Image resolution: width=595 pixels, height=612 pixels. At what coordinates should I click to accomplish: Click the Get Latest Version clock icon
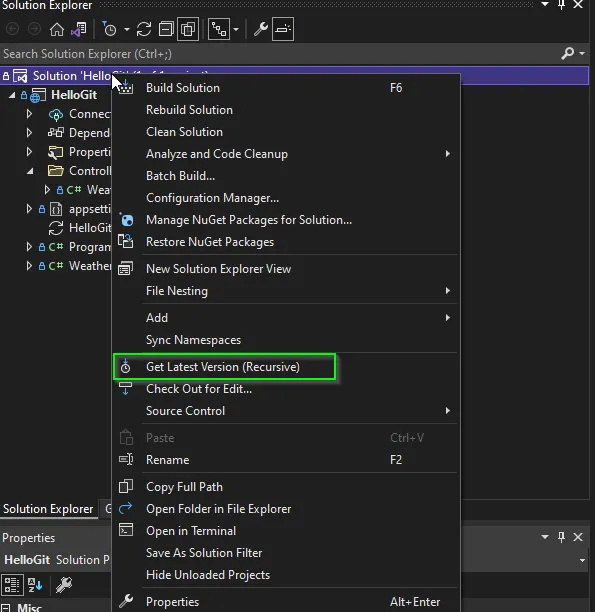tap(125, 366)
